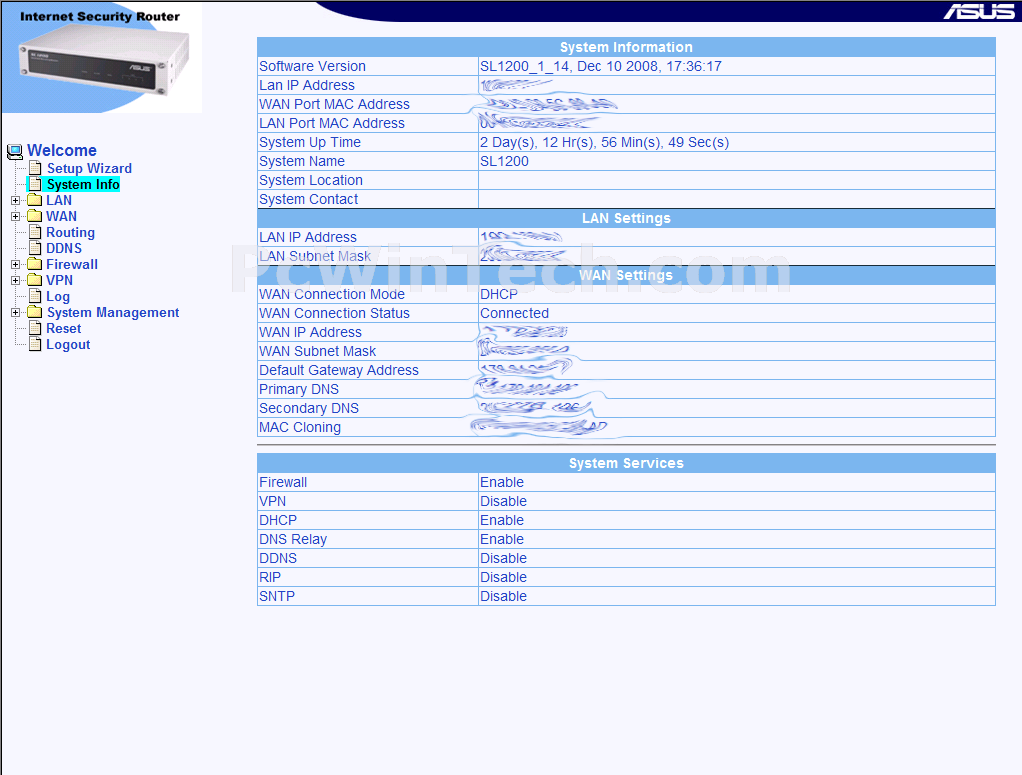Click the Logout page icon
Screen dimensions: 1022x775
(35, 345)
